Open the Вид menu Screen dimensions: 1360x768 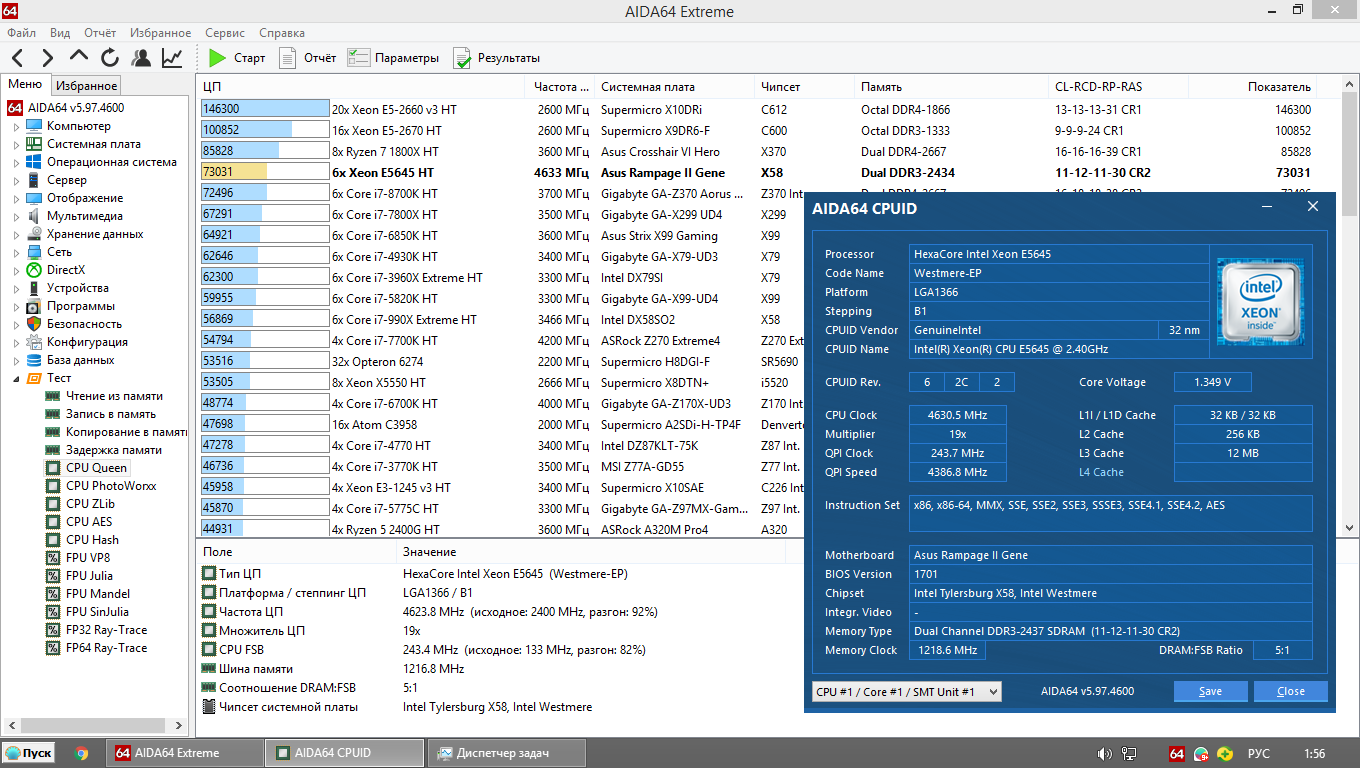pyautogui.click(x=60, y=33)
